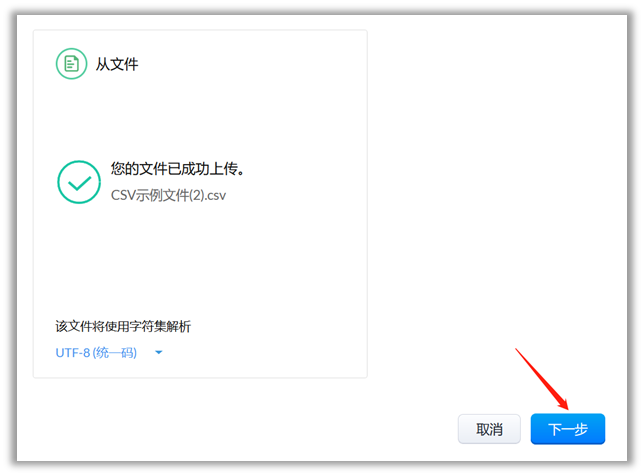The image size is (644, 476).
Task: Click the 您的文件已成功上传 message
Action: (x=177, y=169)
